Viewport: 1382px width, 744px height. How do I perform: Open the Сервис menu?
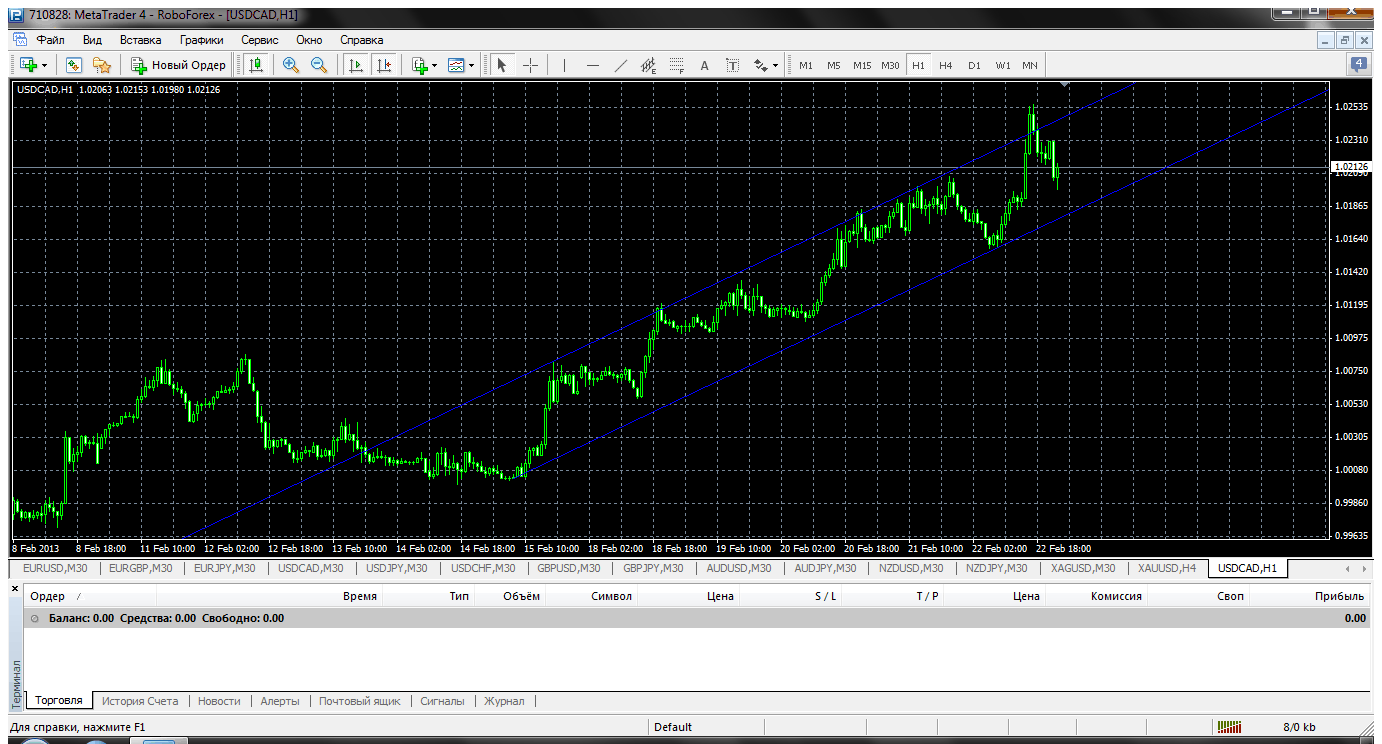pos(260,40)
